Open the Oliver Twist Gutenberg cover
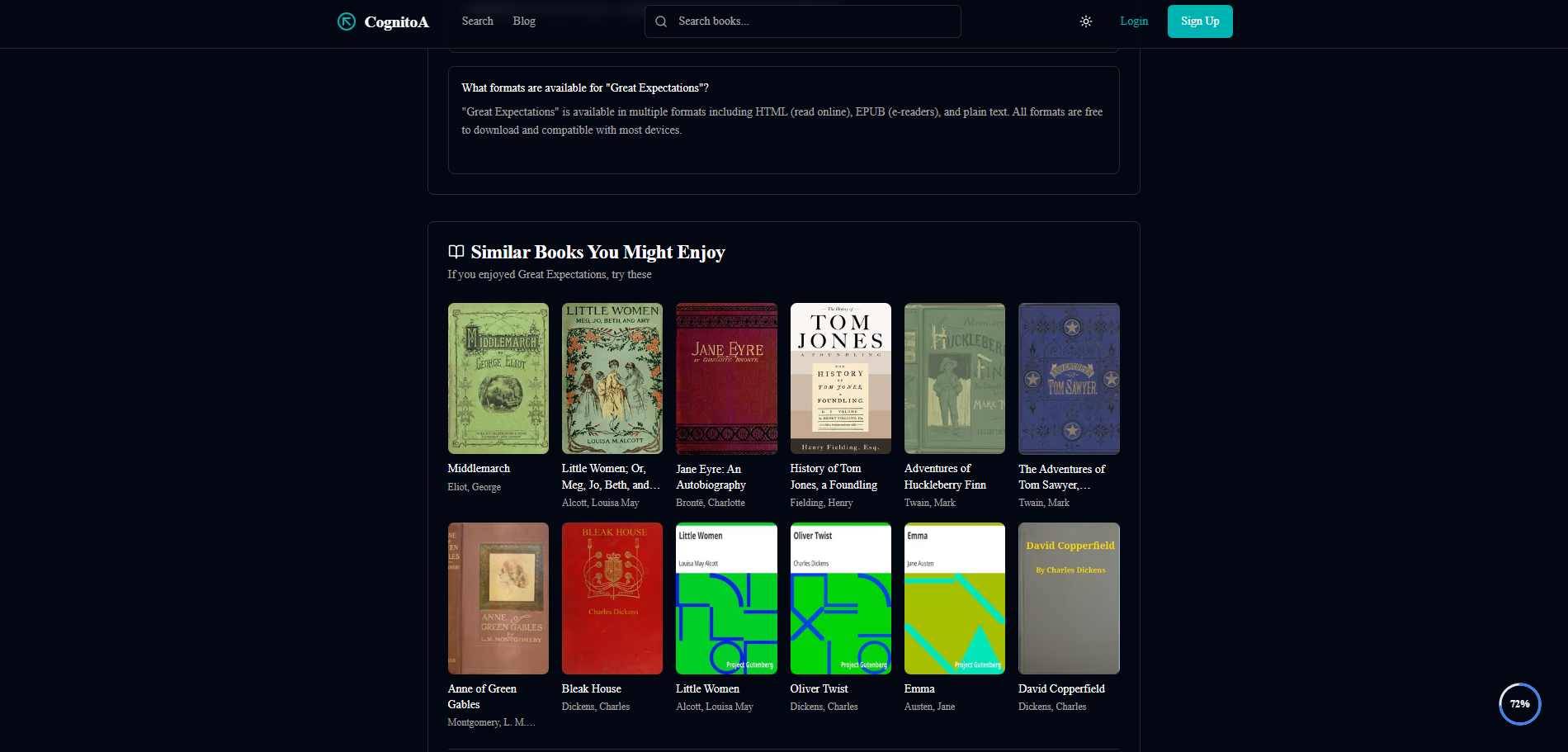This screenshot has width=1568, height=752. [841, 598]
